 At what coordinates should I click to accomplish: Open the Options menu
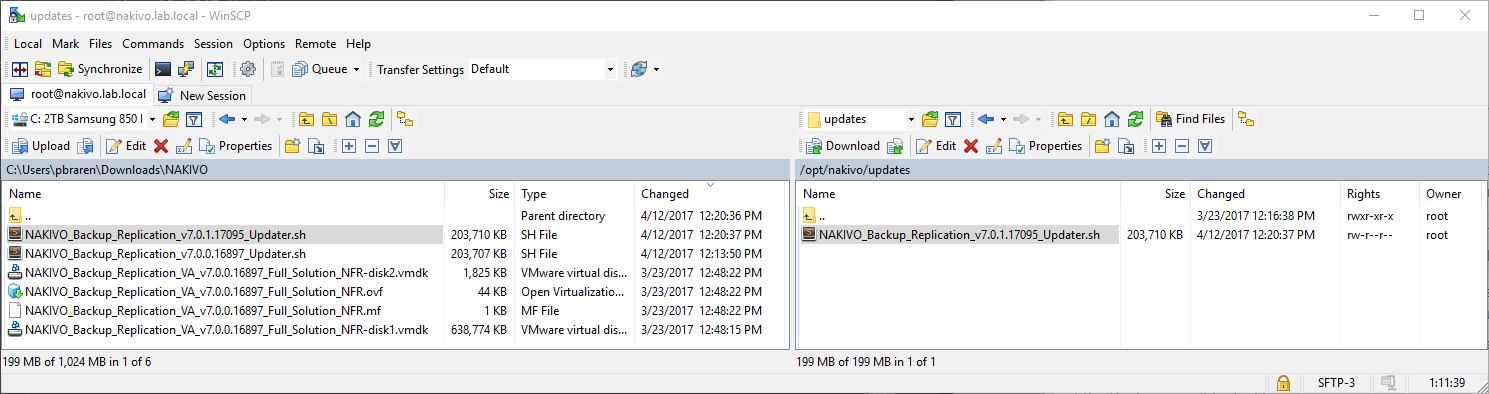(x=264, y=44)
